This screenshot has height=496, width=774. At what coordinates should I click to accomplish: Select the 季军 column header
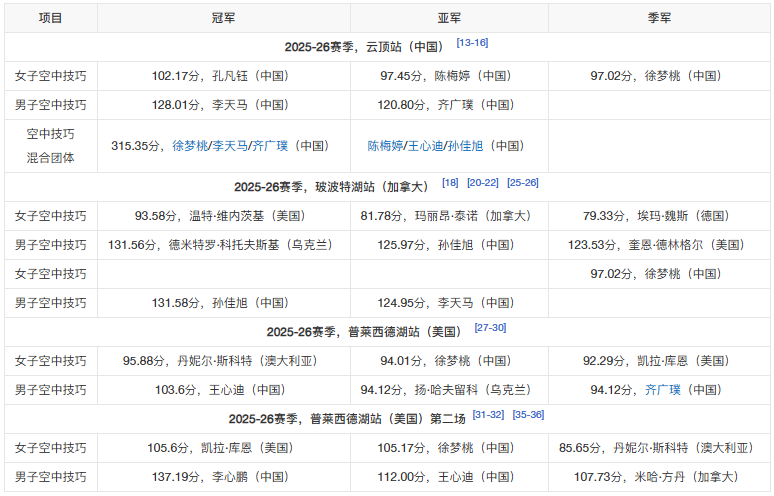pos(659,18)
